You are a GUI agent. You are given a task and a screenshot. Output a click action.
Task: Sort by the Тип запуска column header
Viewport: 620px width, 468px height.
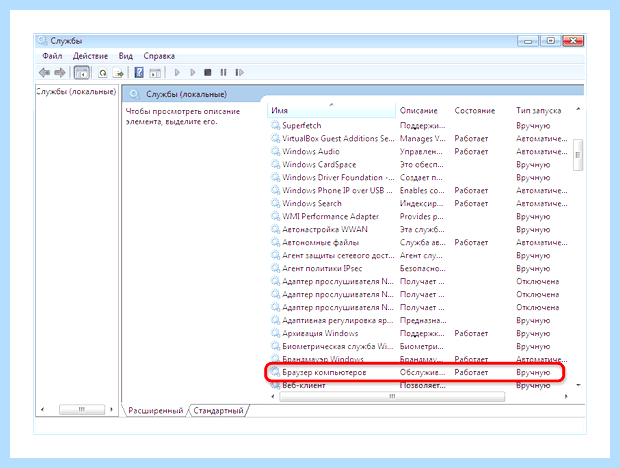539,111
